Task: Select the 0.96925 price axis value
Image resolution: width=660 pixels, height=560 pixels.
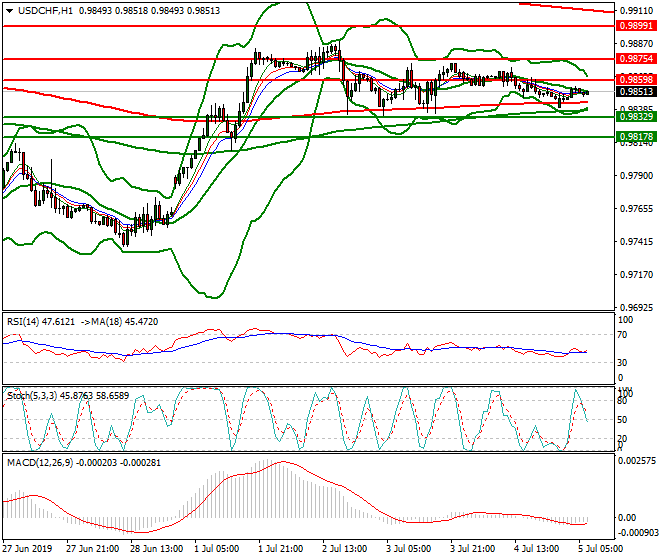Action: click(636, 308)
